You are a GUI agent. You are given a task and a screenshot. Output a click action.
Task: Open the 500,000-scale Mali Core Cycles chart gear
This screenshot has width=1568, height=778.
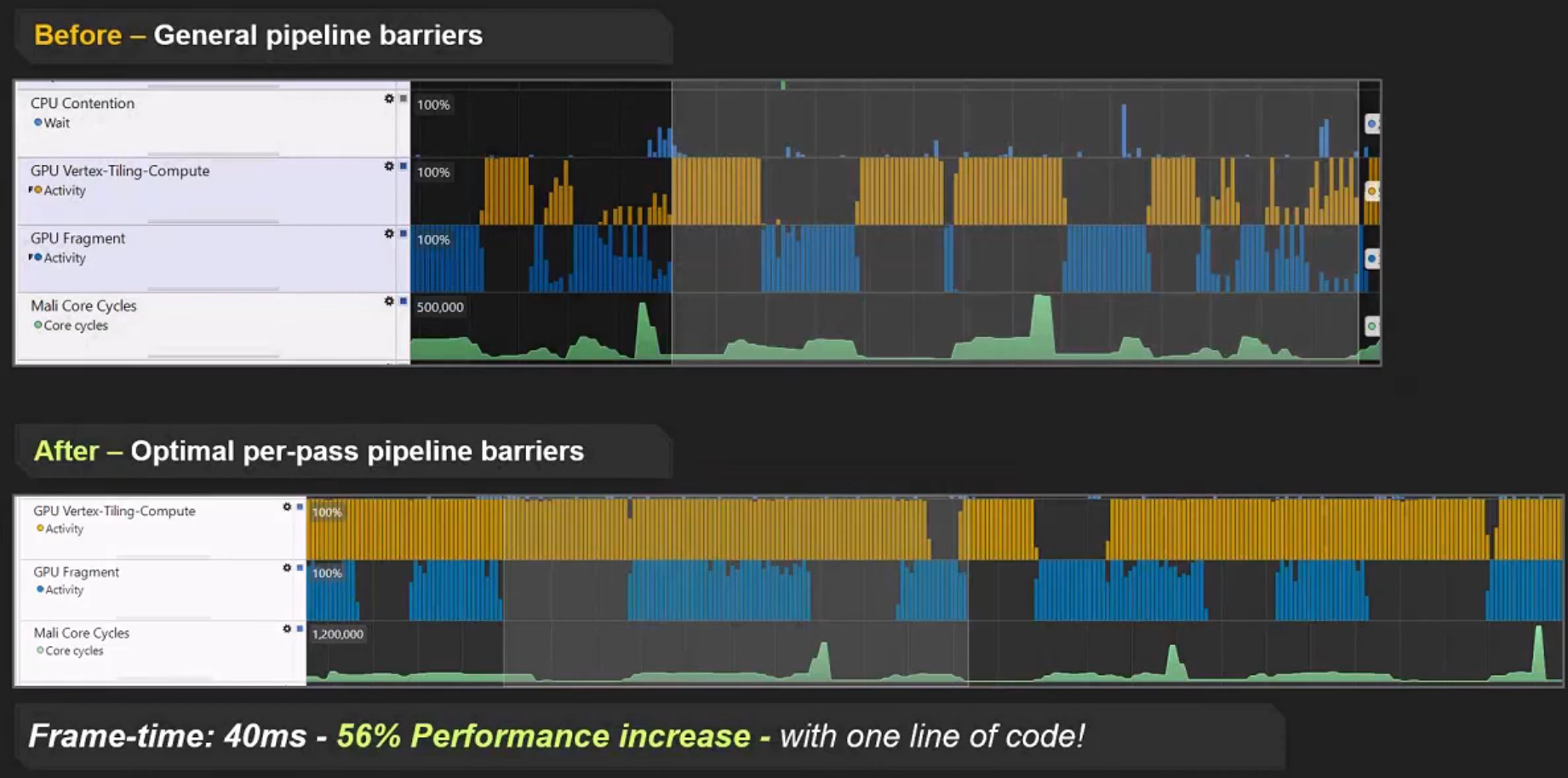coord(389,301)
